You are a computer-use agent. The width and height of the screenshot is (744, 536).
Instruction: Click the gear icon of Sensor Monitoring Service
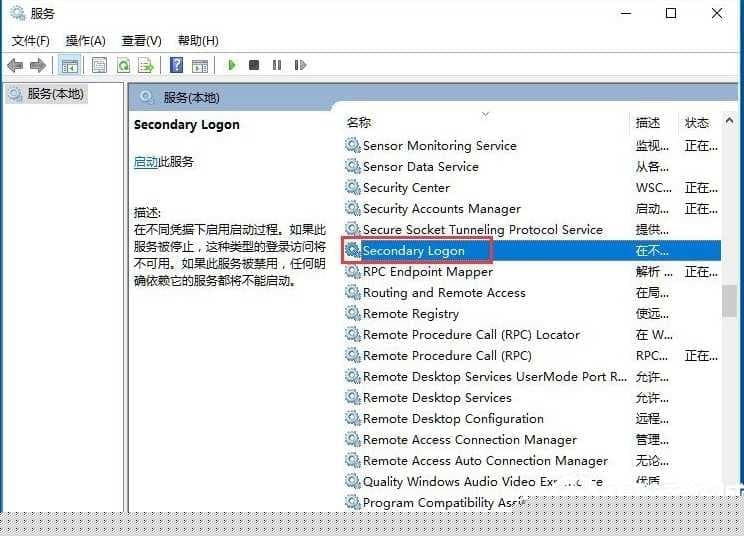(x=353, y=145)
